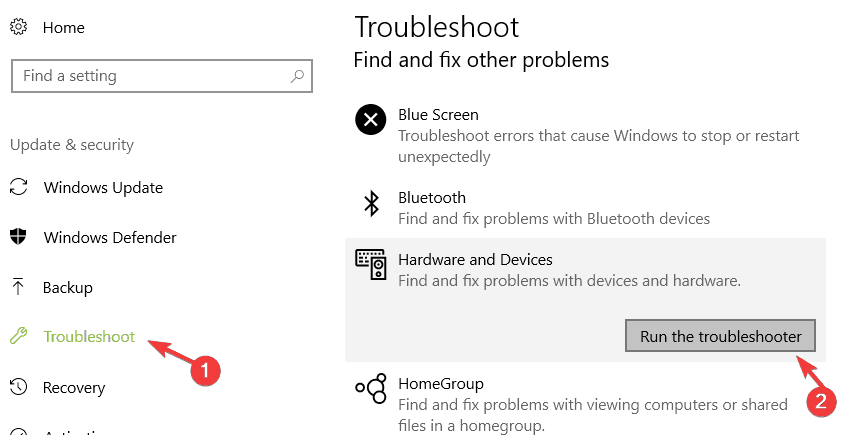Go to Windows Defender section
Screen dimensions: 849x435
click(110, 238)
